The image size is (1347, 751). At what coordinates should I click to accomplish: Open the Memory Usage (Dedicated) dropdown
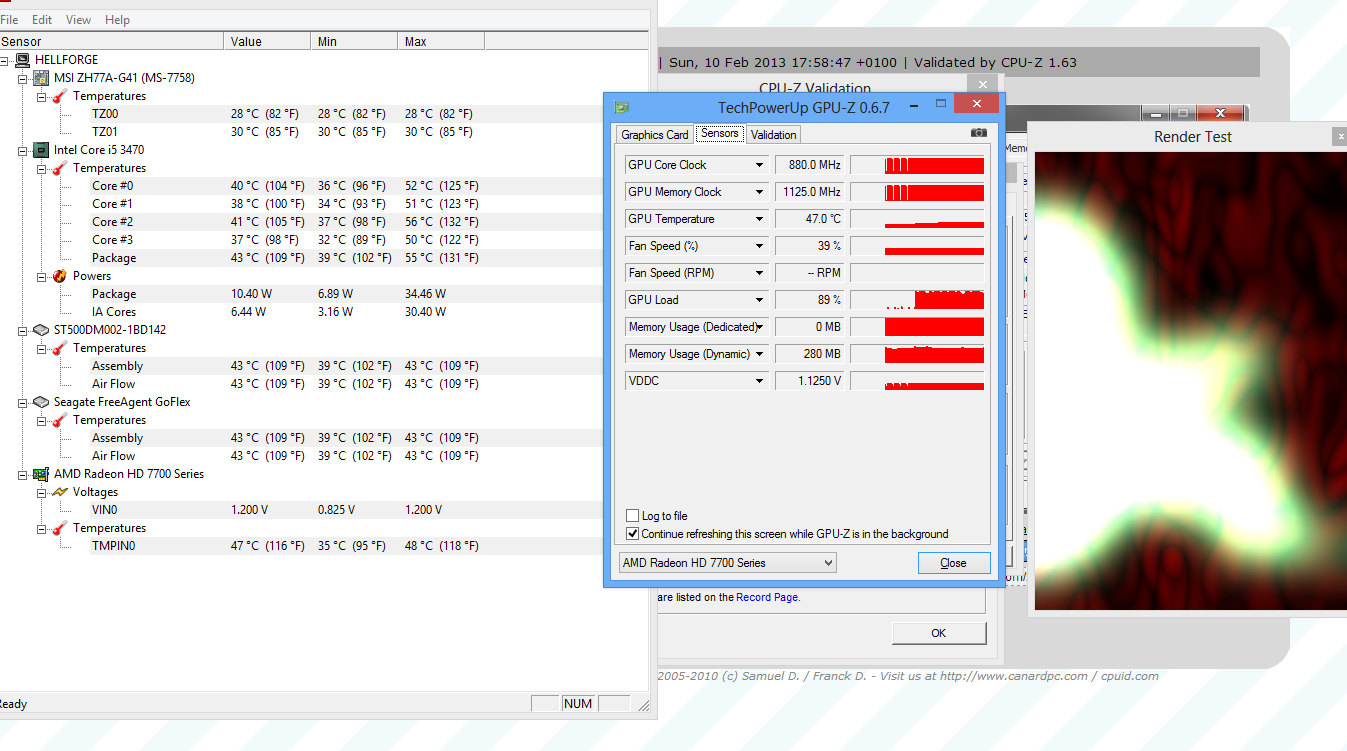point(759,327)
